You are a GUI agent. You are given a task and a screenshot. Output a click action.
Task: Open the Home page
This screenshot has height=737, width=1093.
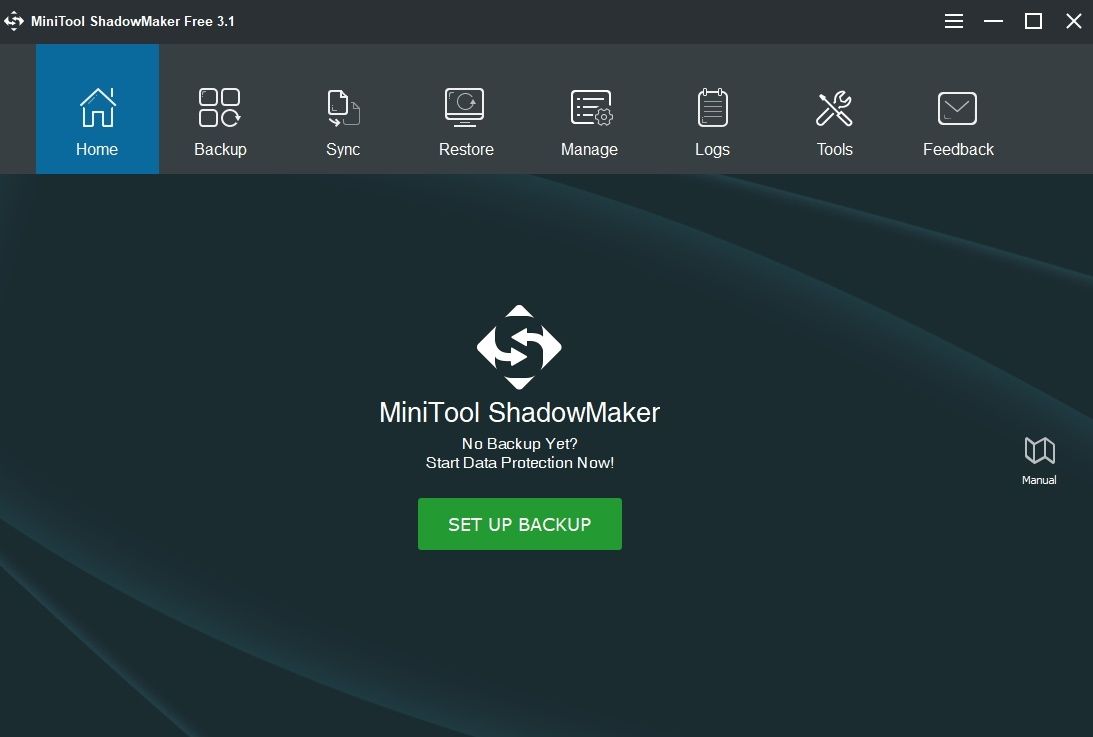[x=98, y=109]
